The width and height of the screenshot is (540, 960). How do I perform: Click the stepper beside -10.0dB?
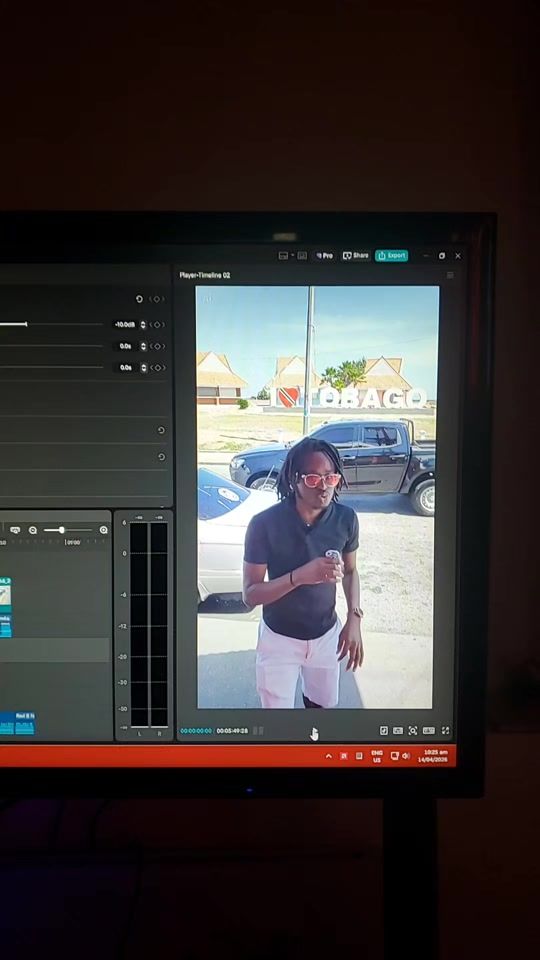click(143, 324)
